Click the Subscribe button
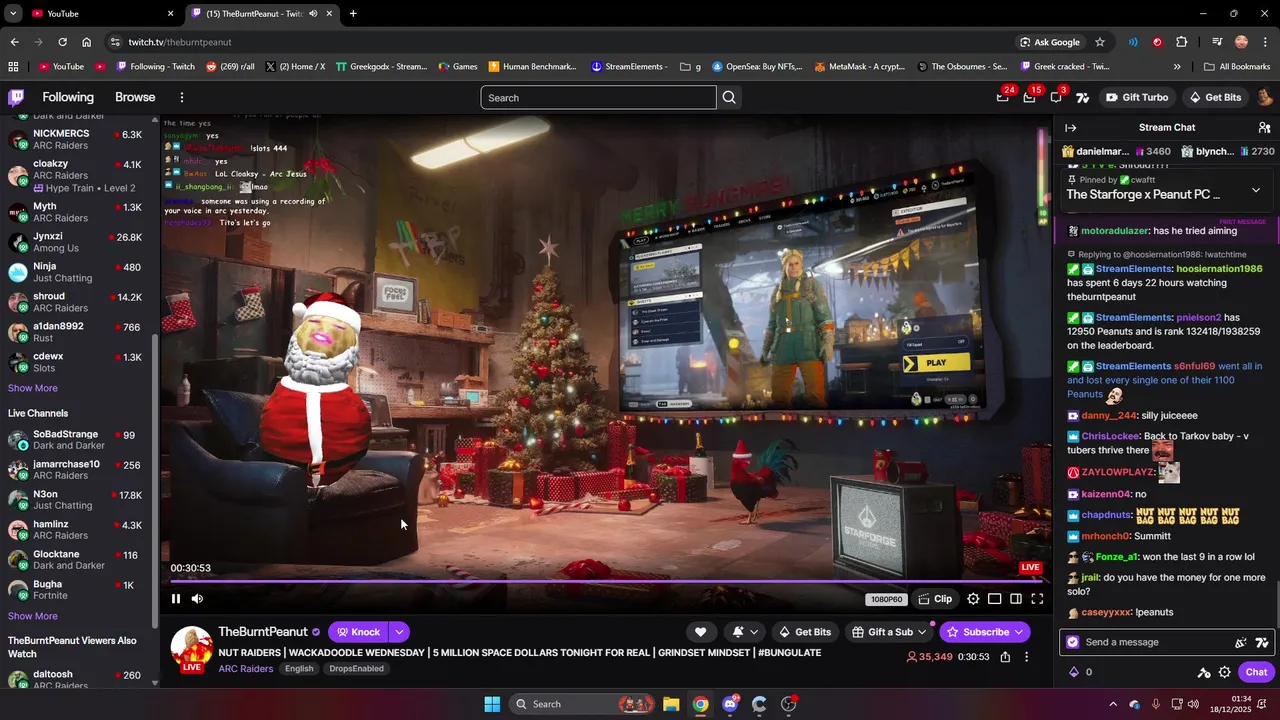The width and height of the screenshot is (1280, 720). pyautogui.click(x=985, y=632)
